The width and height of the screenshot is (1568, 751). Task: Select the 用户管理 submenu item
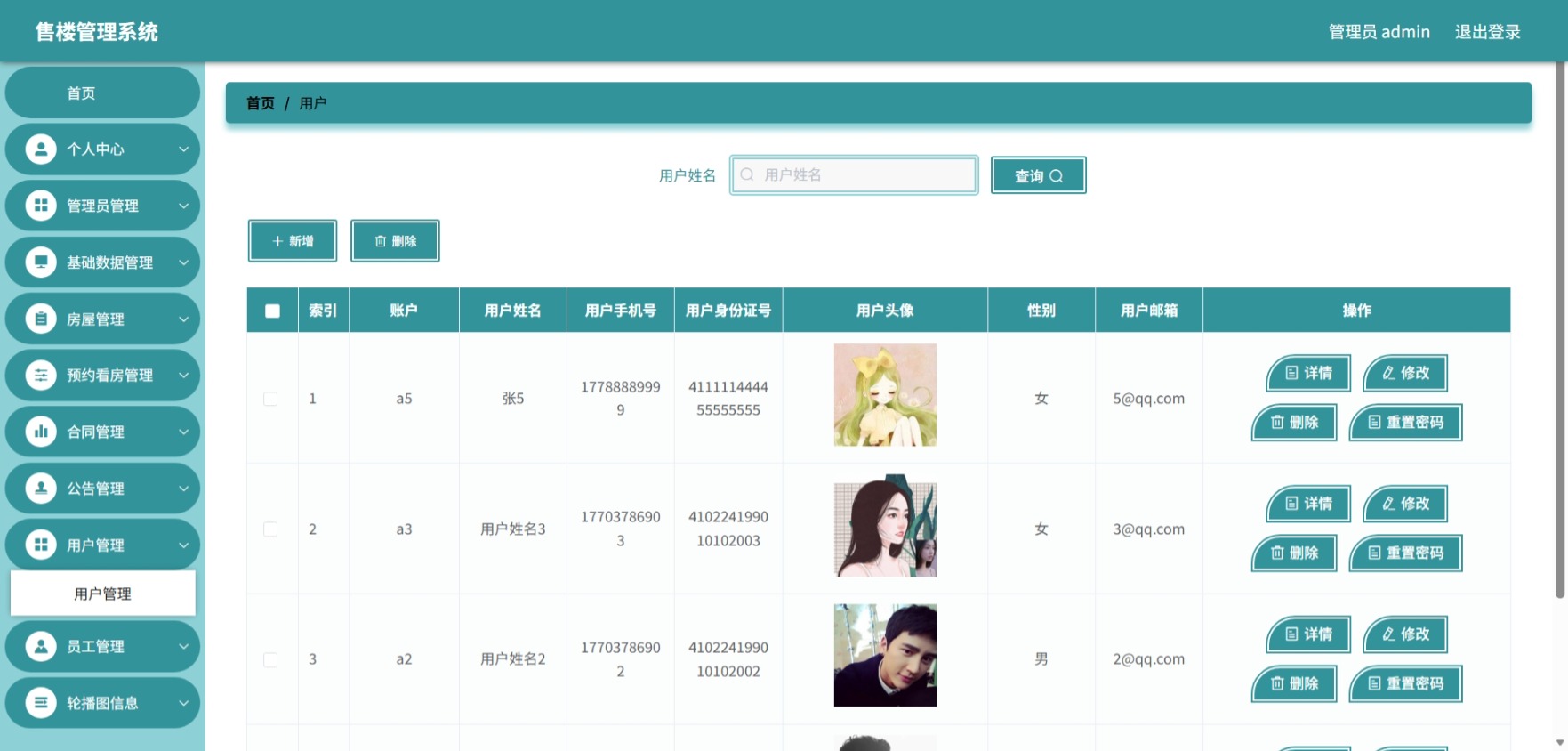pos(102,594)
